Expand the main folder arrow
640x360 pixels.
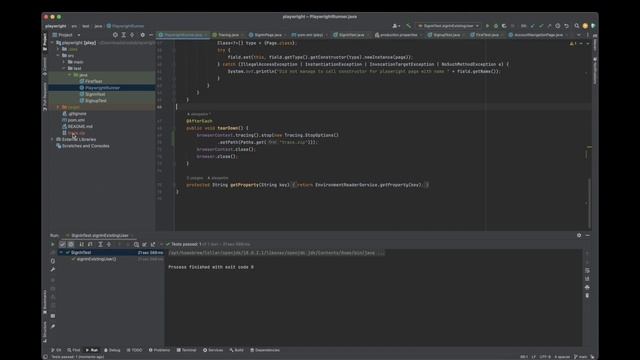(x=64, y=62)
